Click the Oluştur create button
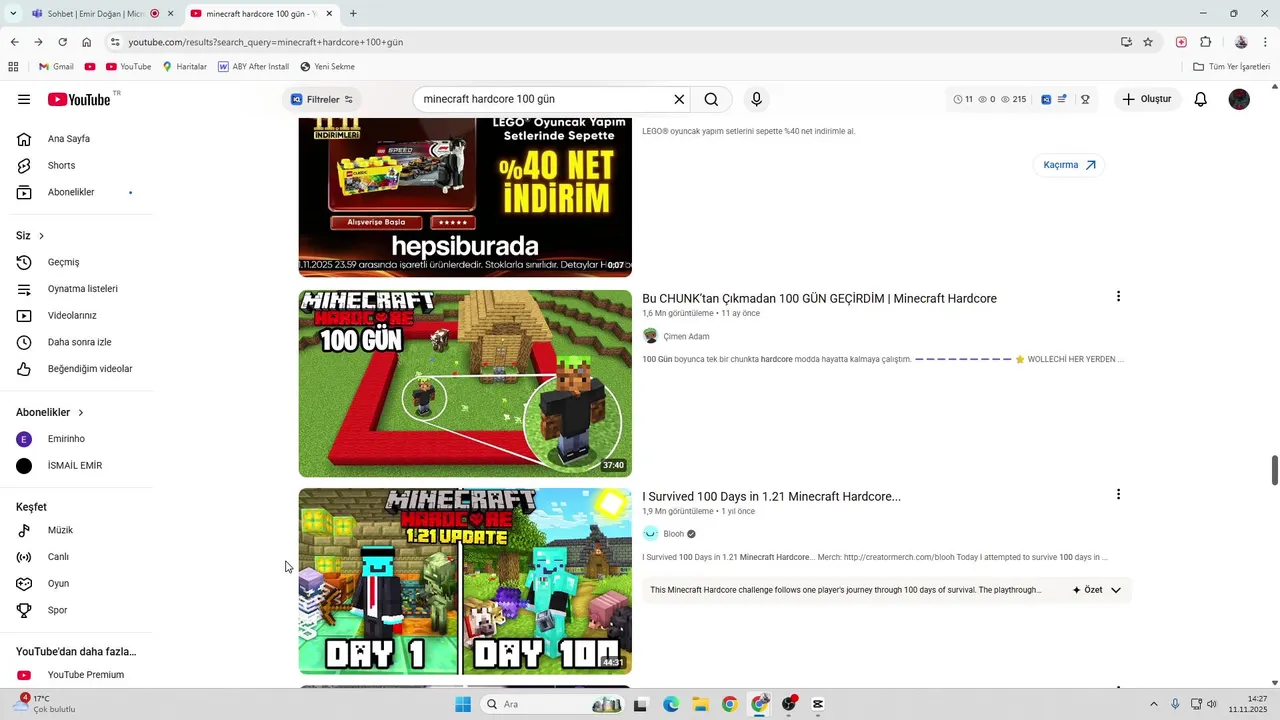This screenshot has width=1280, height=720. pyautogui.click(x=1146, y=99)
